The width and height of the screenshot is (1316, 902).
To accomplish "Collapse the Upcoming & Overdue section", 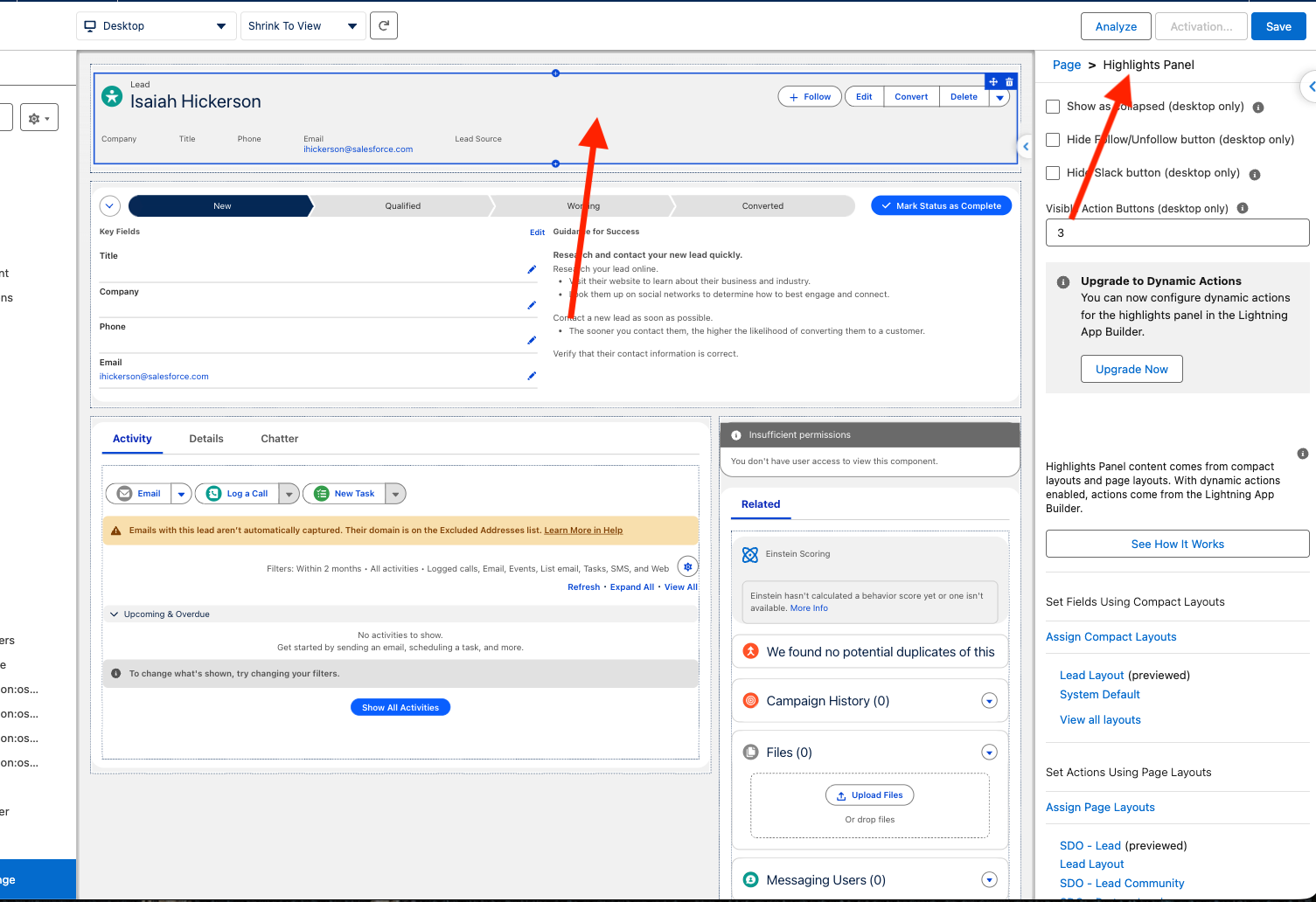I will pyautogui.click(x=114, y=614).
